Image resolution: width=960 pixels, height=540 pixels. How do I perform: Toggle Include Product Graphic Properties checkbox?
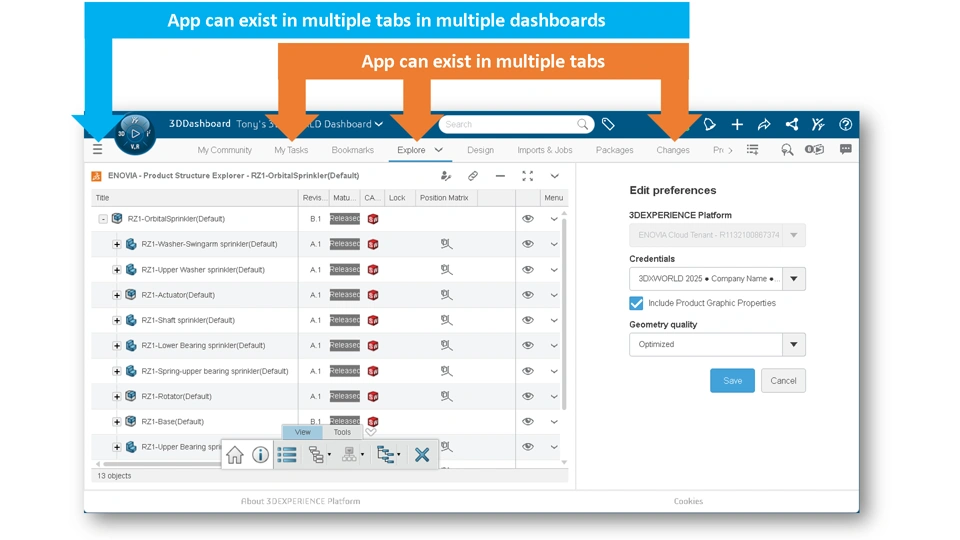coord(636,303)
